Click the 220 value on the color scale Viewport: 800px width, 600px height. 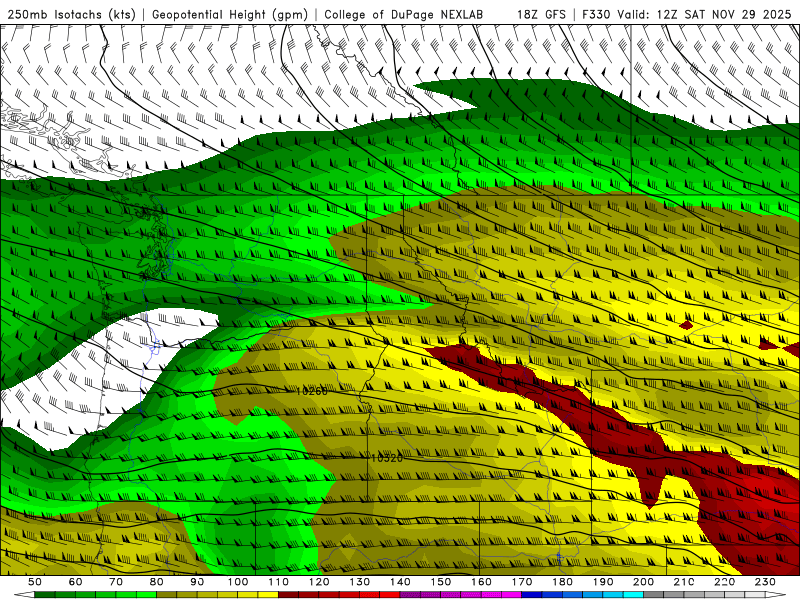(725, 582)
